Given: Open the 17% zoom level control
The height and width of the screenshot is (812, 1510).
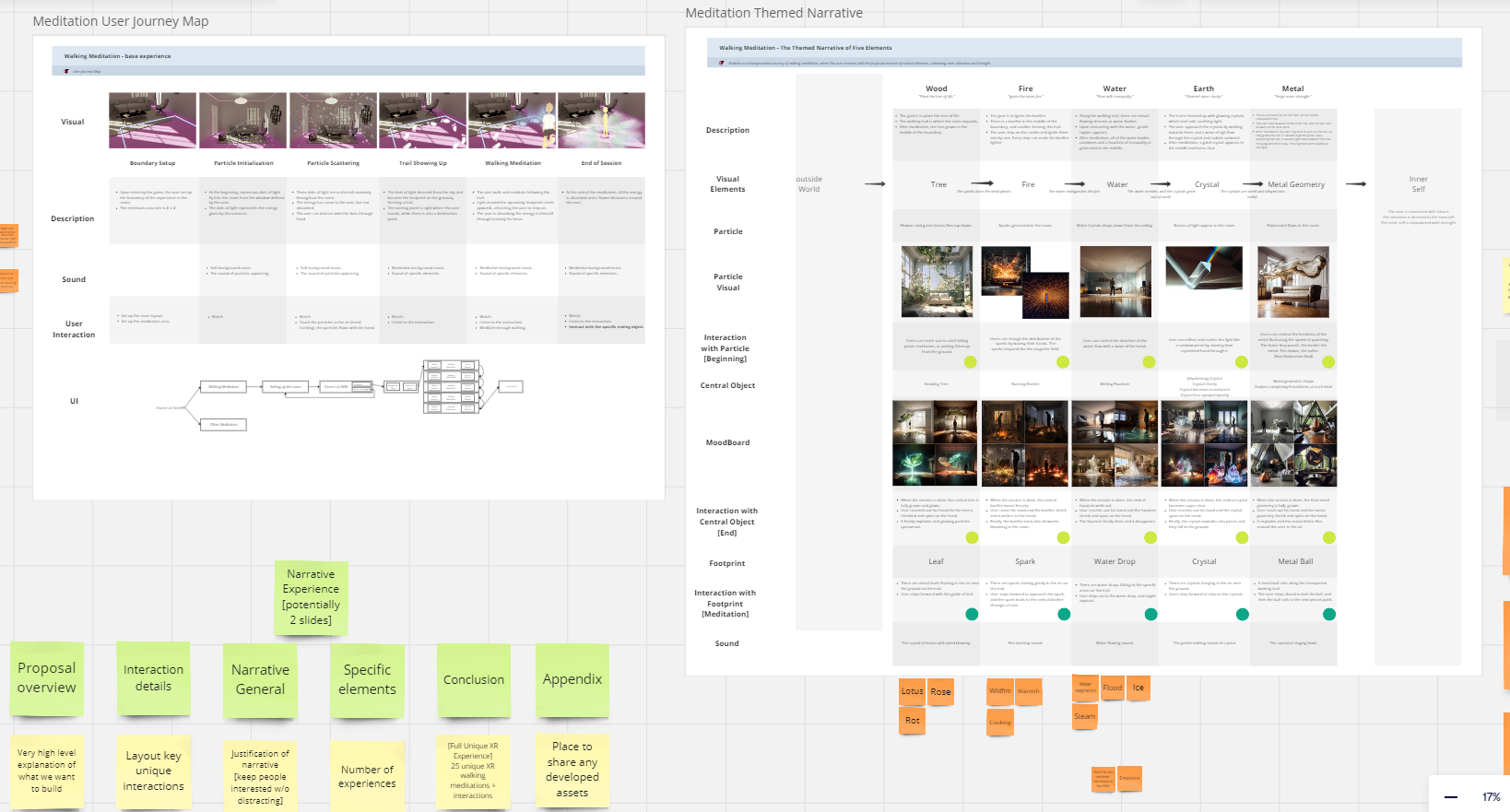Looking at the screenshot, I should pyautogui.click(x=1491, y=796).
